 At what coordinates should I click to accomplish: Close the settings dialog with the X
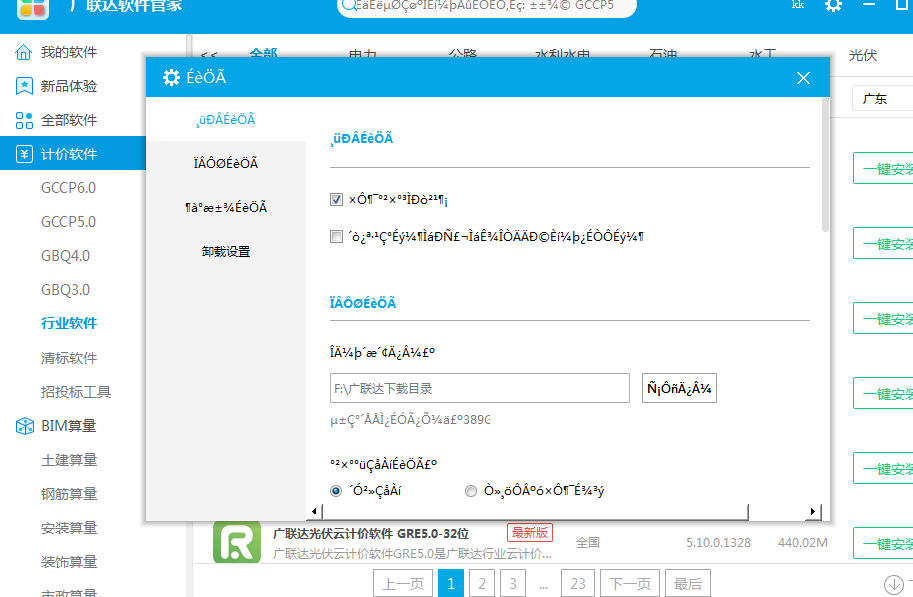804,78
